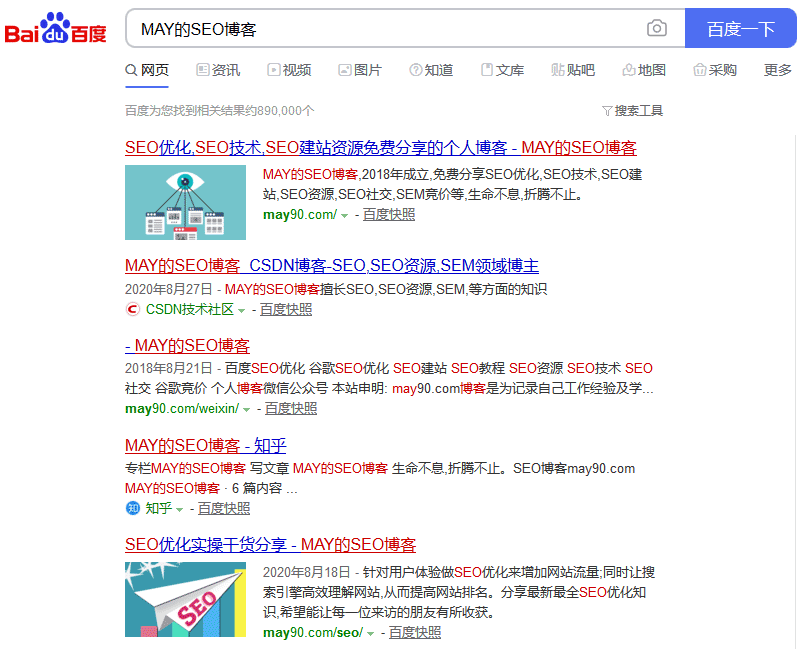Click the CSDN red logo icon
Screen dimensions: 800x649
133,309
